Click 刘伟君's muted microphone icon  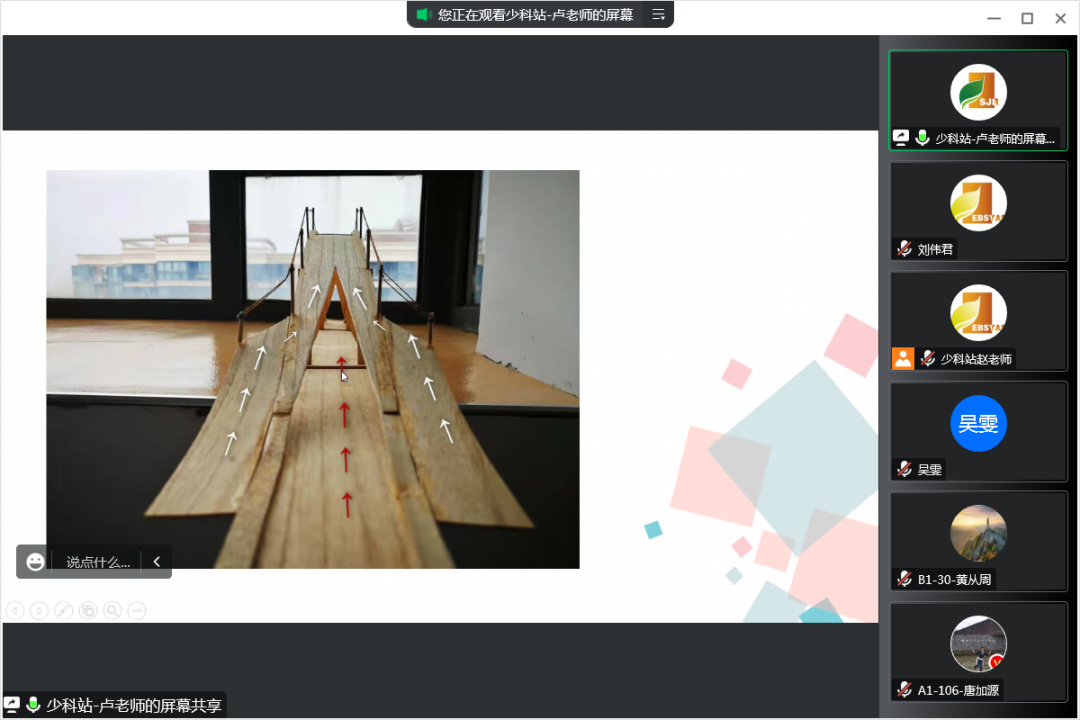click(904, 249)
